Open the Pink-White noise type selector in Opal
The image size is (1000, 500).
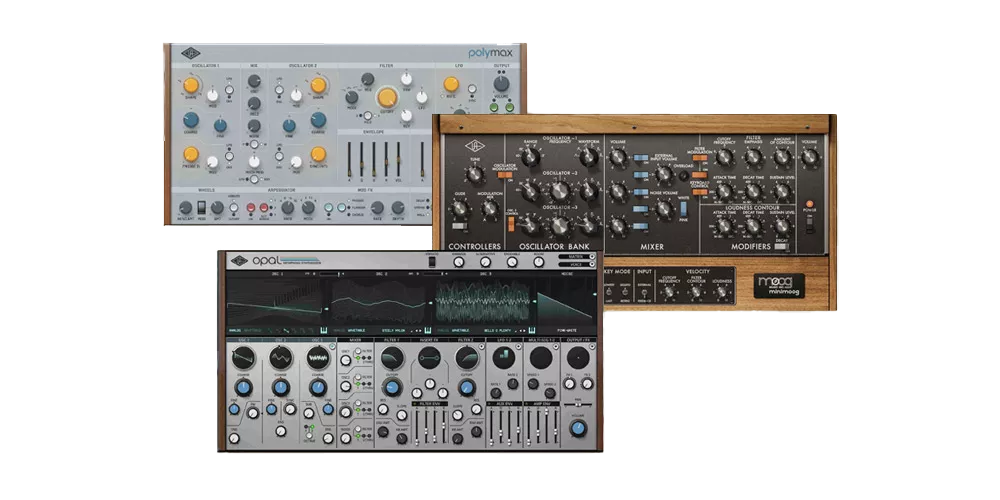[566, 330]
